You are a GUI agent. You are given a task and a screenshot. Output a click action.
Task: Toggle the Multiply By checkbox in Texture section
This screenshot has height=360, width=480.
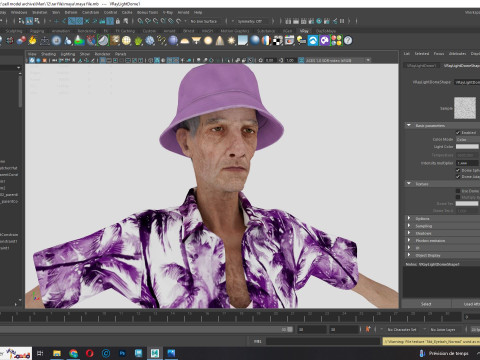(x=458, y=197)
